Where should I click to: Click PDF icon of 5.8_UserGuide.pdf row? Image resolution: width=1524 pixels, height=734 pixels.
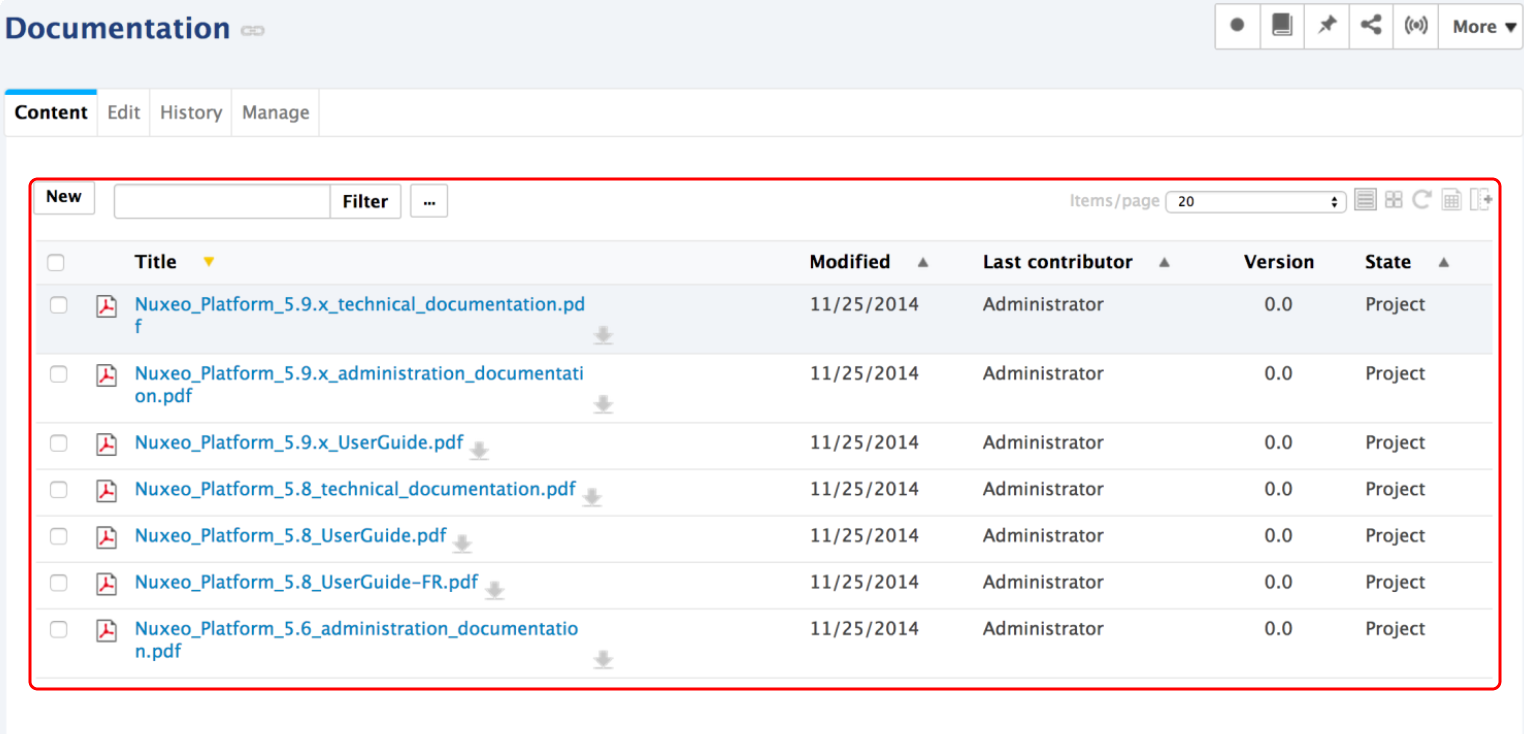coord(107,537)
